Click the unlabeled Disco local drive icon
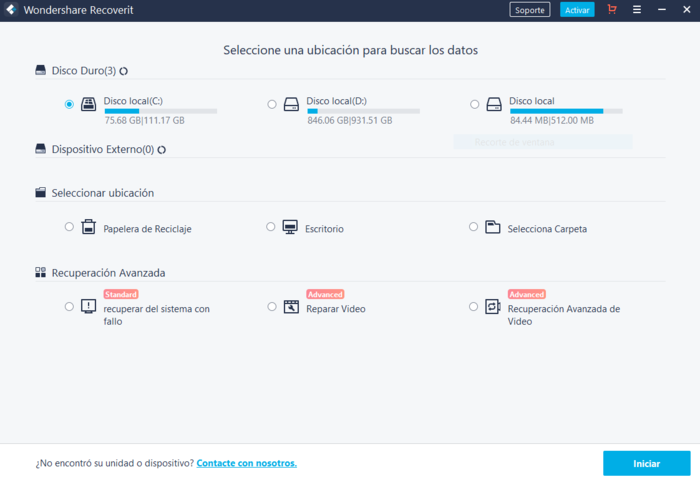The height and width of the screenshot is (482, 700). click(494, 104)
